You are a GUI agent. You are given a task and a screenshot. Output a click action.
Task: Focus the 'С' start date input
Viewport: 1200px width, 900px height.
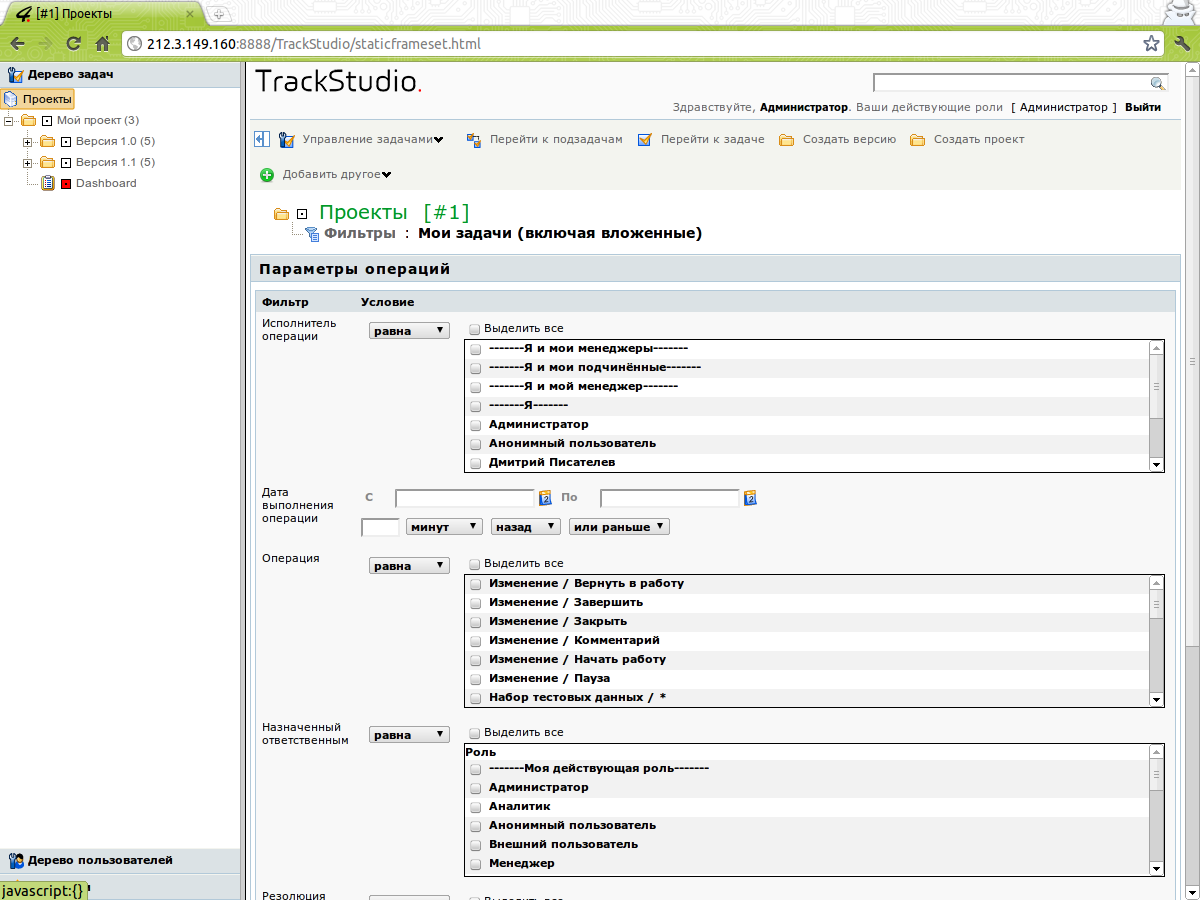pyautogui.click(x=465, y=498)
